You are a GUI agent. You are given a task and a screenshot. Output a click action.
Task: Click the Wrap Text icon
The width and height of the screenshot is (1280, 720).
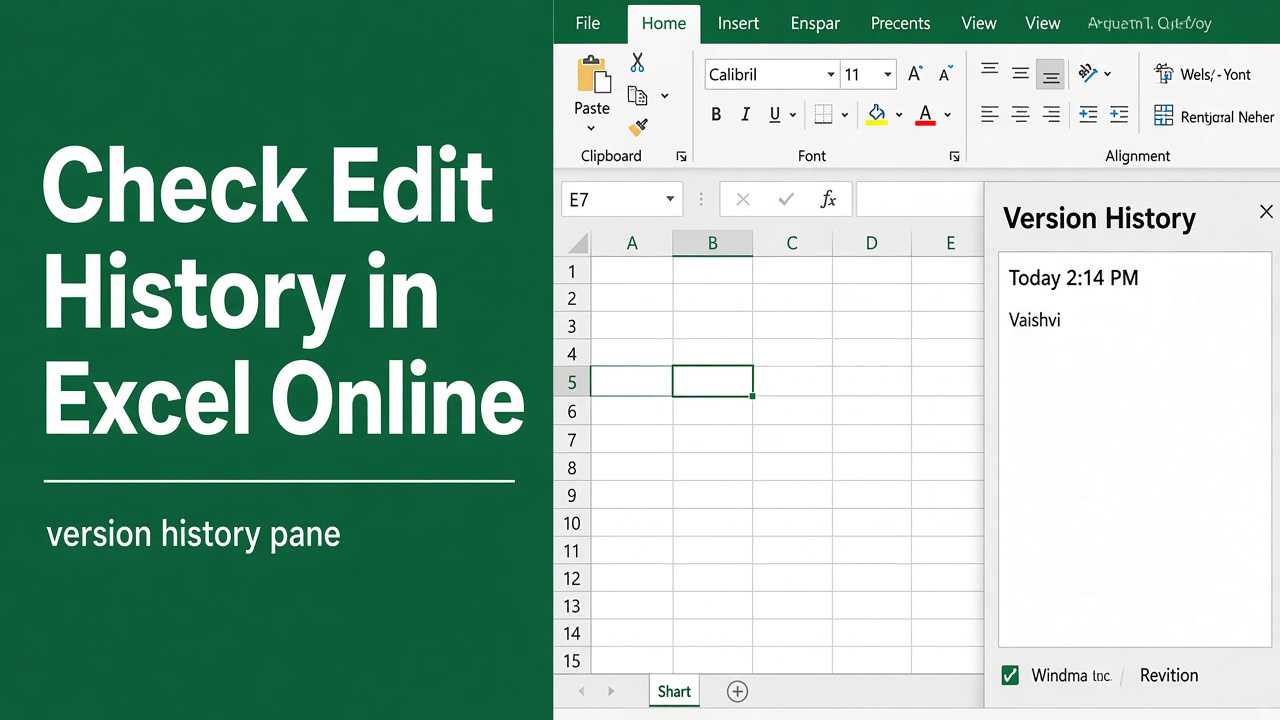click(1163, 73)
